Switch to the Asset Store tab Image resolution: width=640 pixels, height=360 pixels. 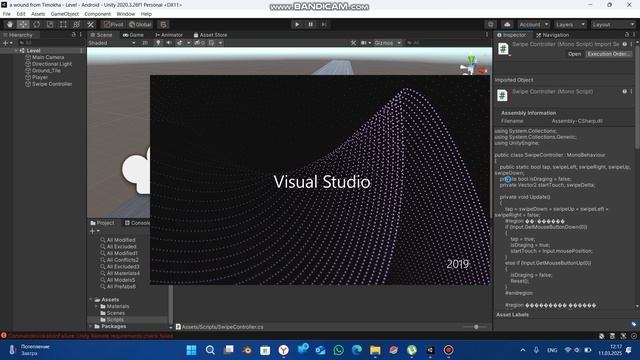[x=210, y=35]
